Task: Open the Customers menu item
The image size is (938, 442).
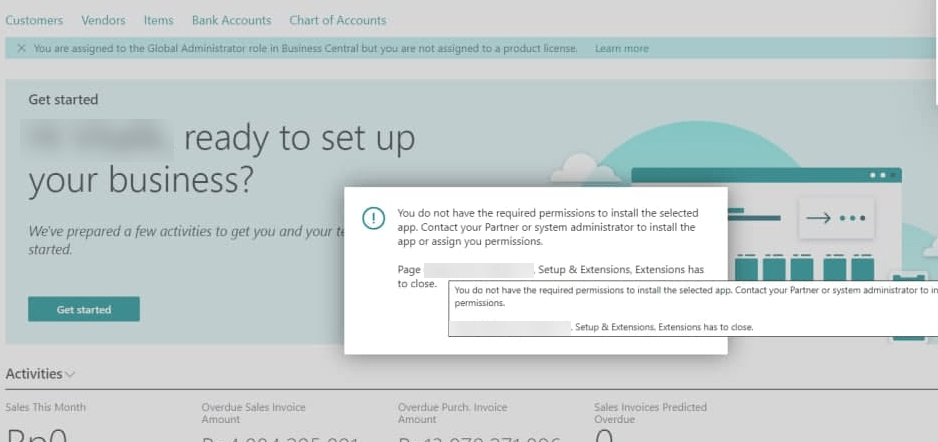Action: 34,20
